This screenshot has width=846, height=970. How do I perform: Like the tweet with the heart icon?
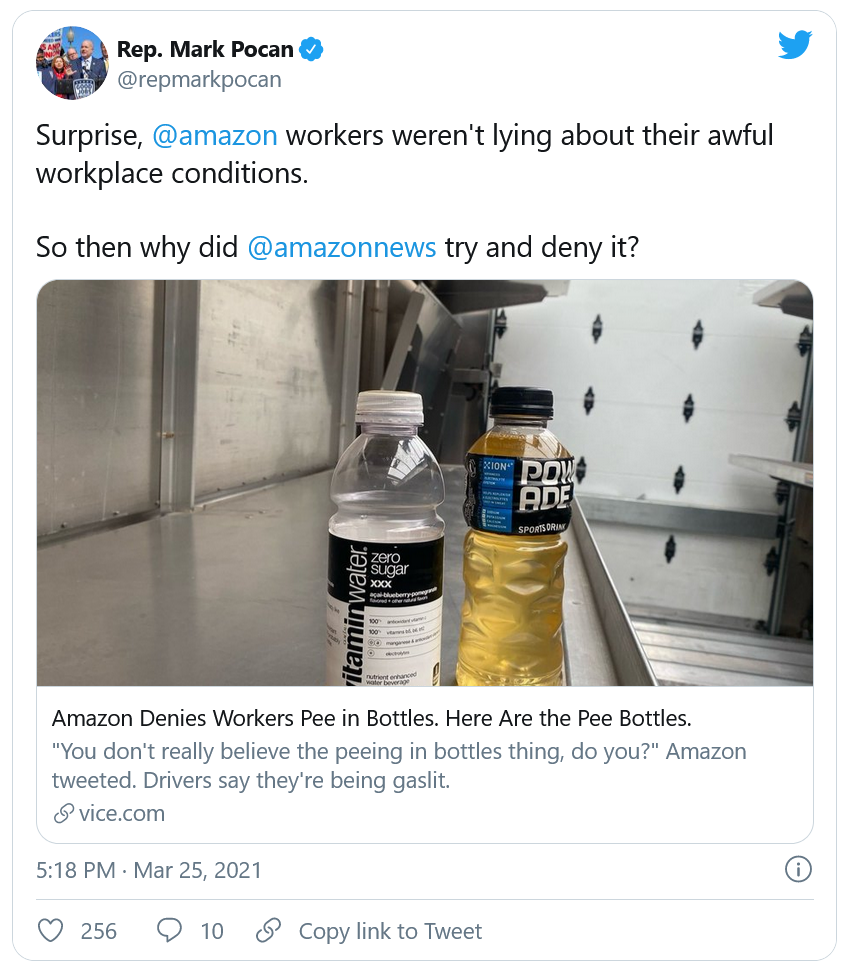(50, 931)
